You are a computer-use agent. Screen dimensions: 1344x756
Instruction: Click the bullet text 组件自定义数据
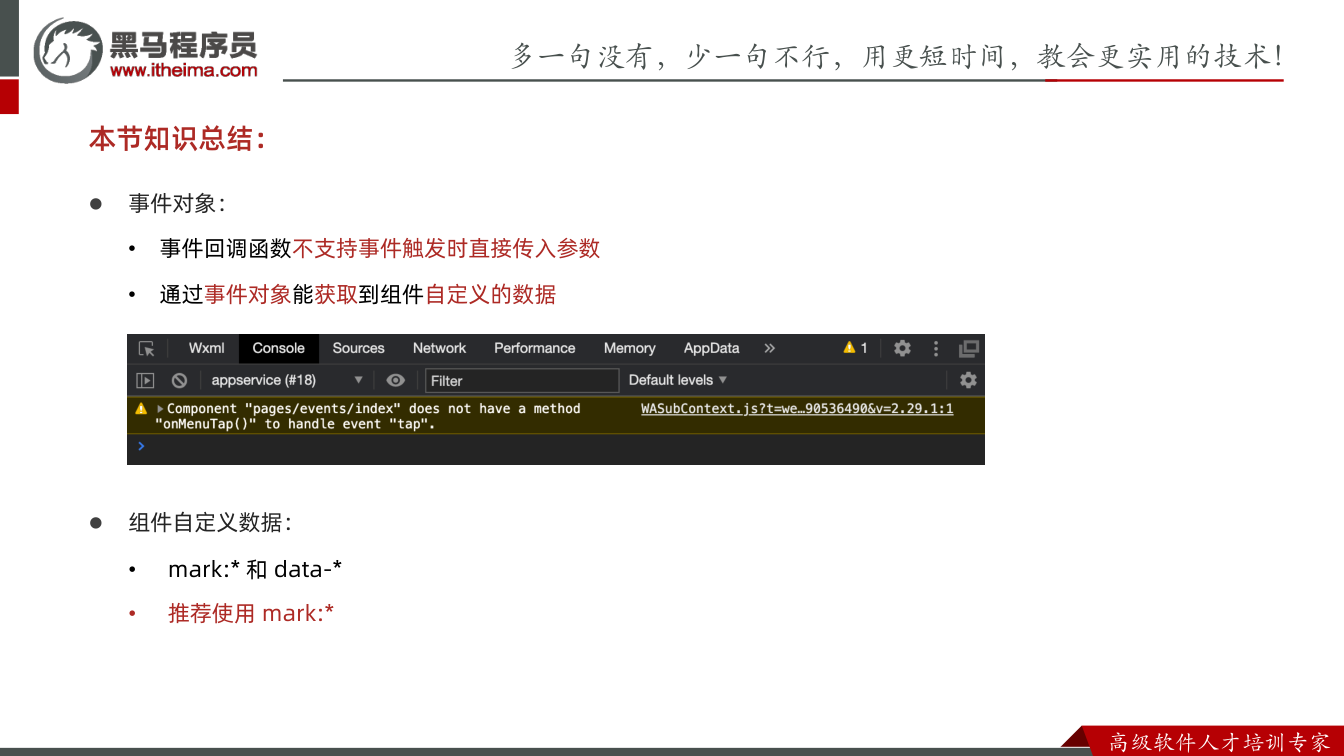click(x=210, y=523)
